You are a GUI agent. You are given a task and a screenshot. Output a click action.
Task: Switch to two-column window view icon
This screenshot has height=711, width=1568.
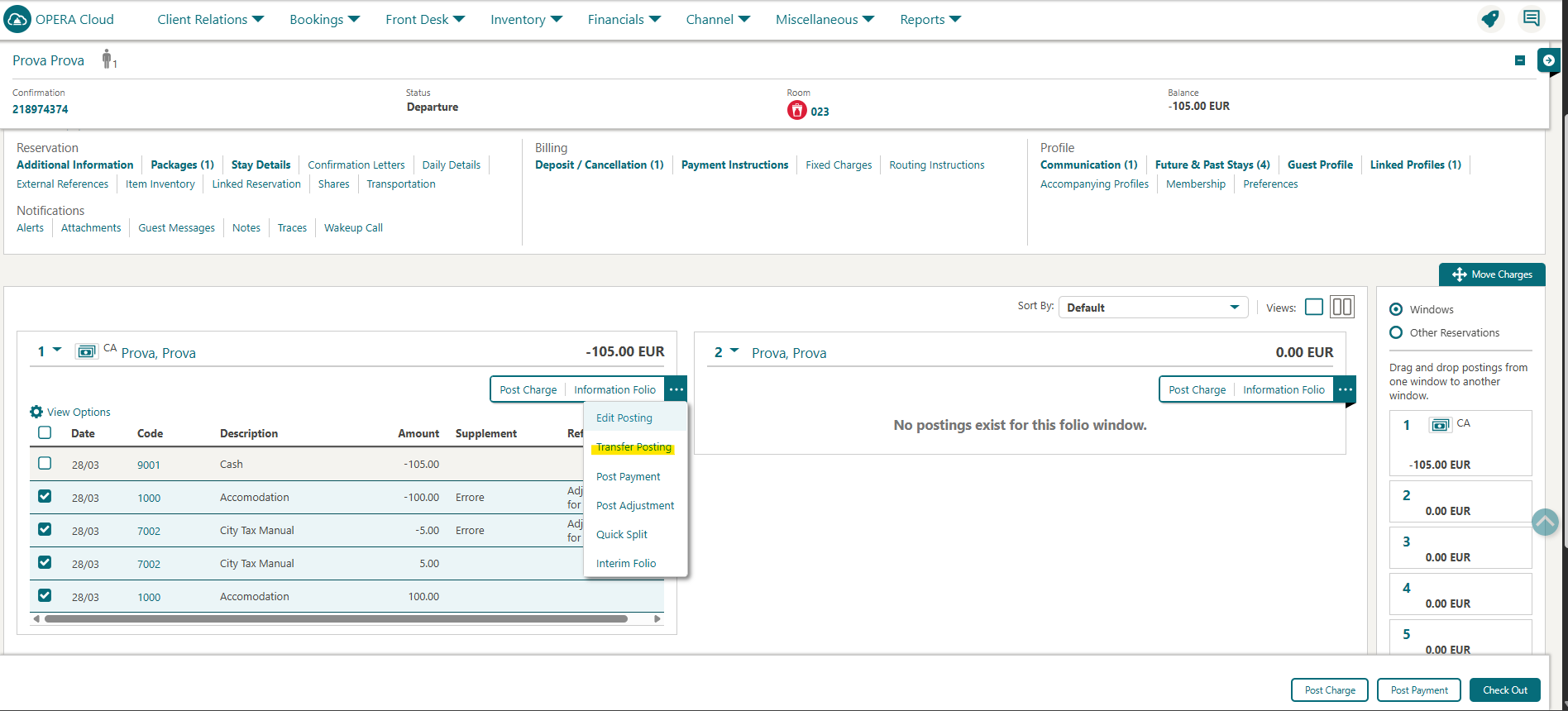pyautogui.click(x=1341, y=308)
